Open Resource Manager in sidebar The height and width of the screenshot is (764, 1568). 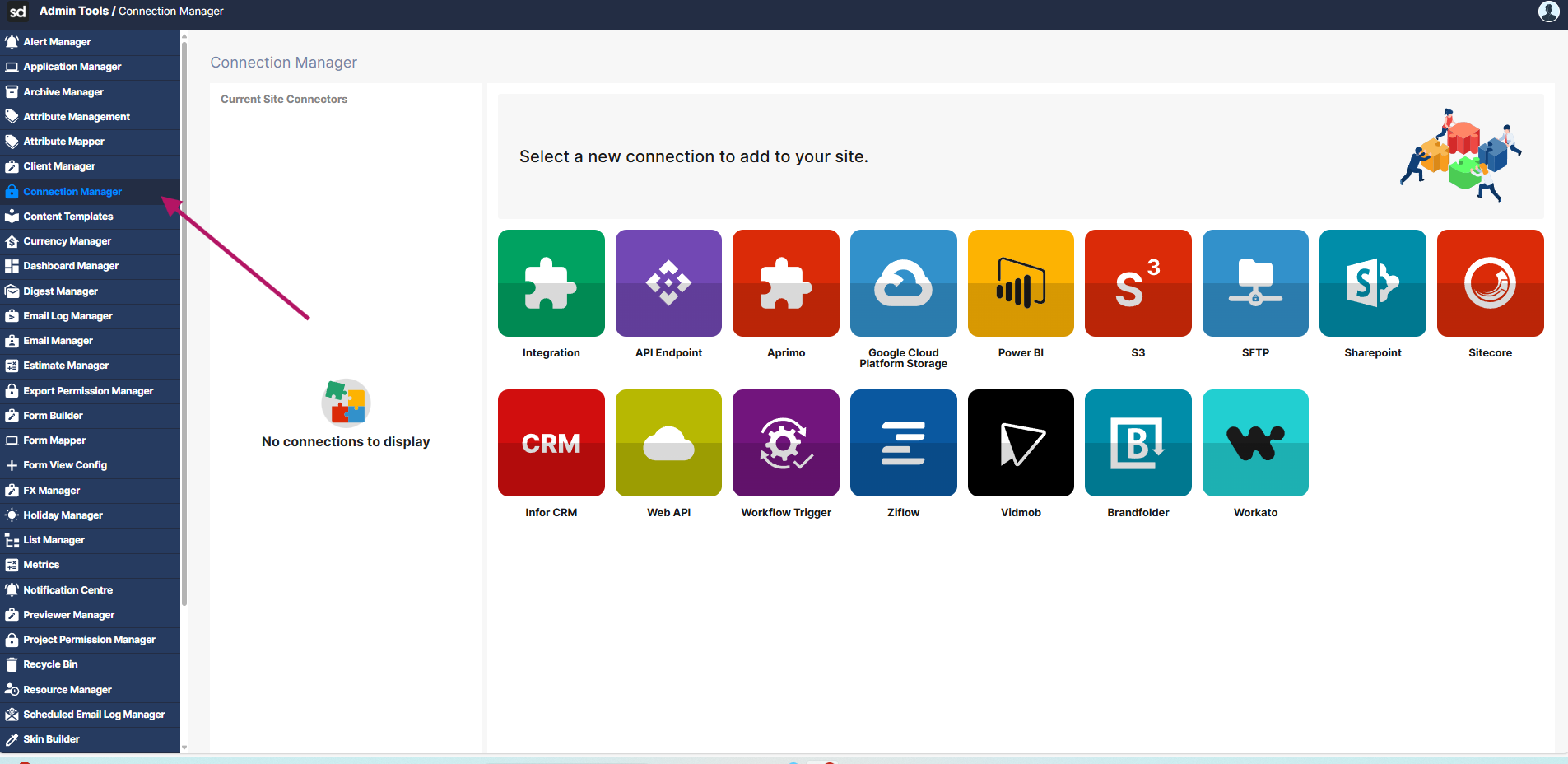(90, 690)
